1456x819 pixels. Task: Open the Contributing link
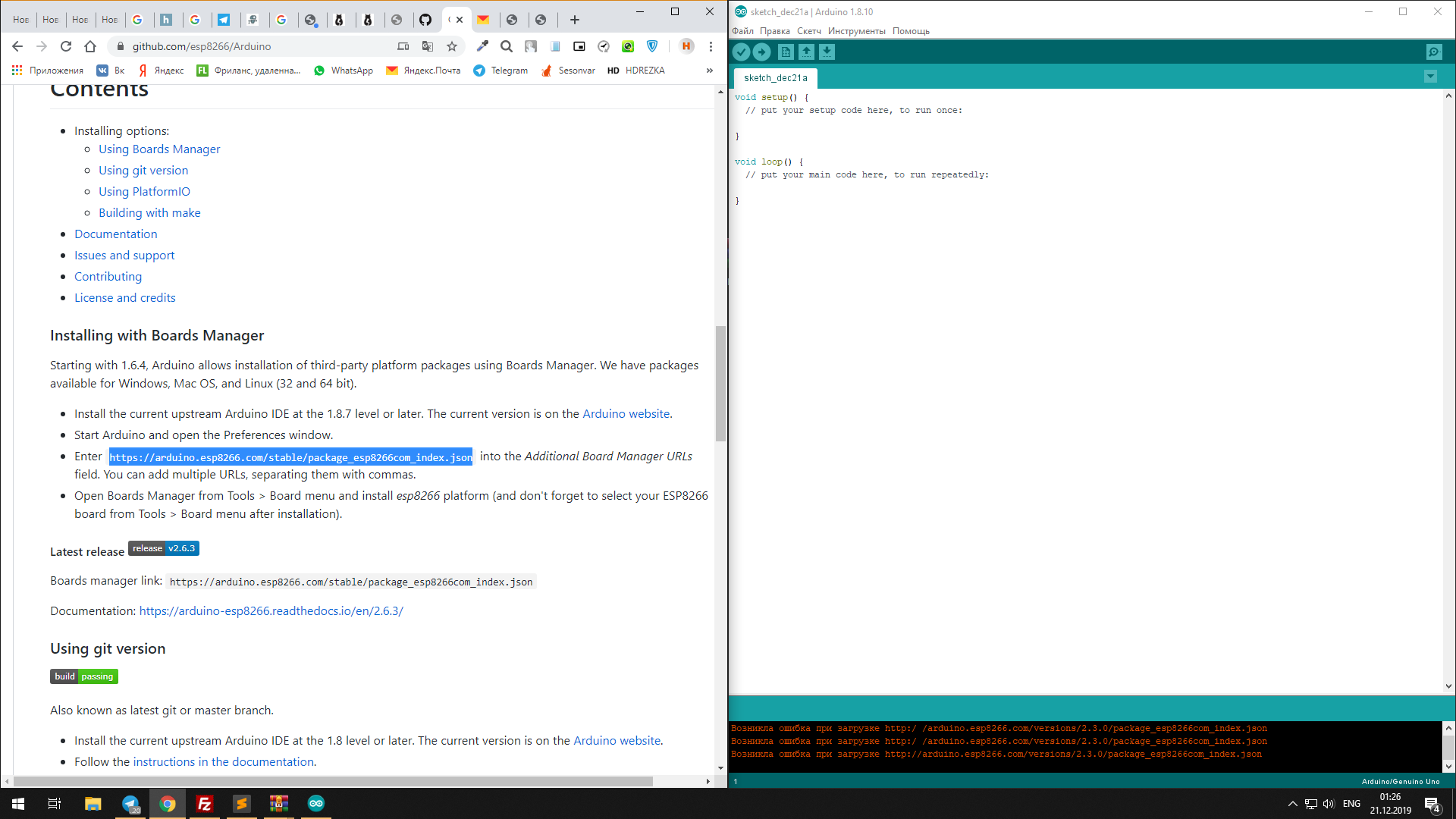click(108, 277)
